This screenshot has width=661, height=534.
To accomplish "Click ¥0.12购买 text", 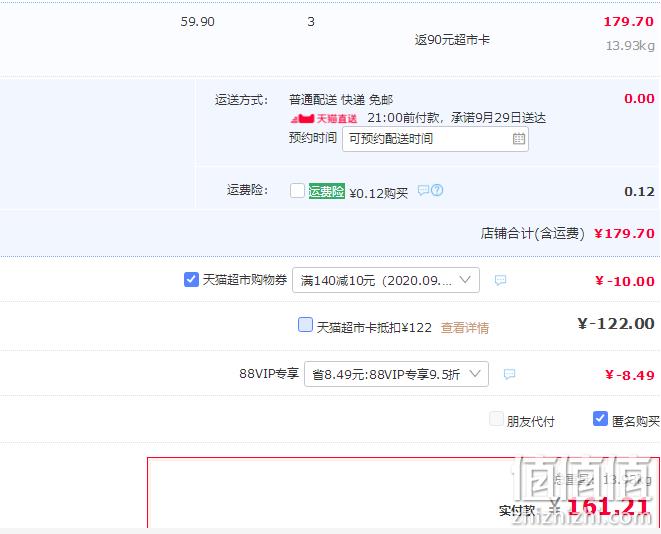I will 379,193.
